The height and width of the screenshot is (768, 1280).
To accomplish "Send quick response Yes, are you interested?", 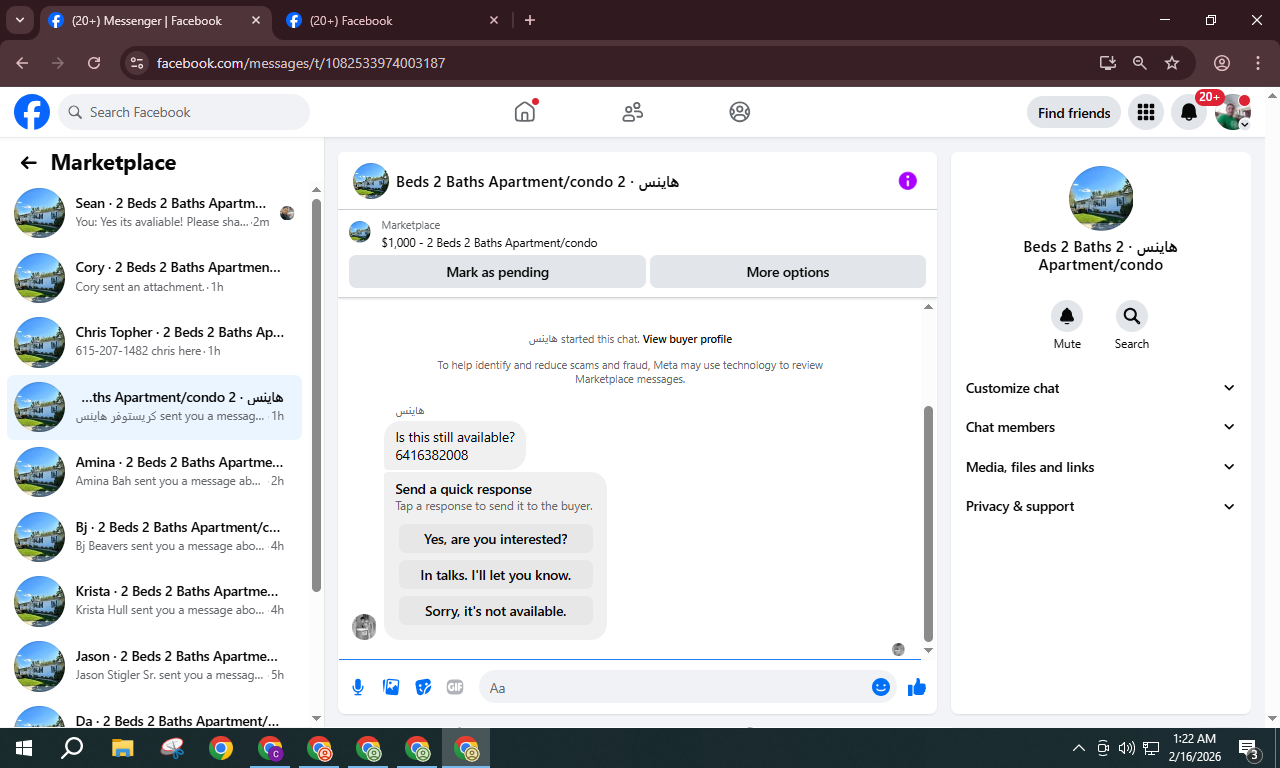I will (495, 539).
